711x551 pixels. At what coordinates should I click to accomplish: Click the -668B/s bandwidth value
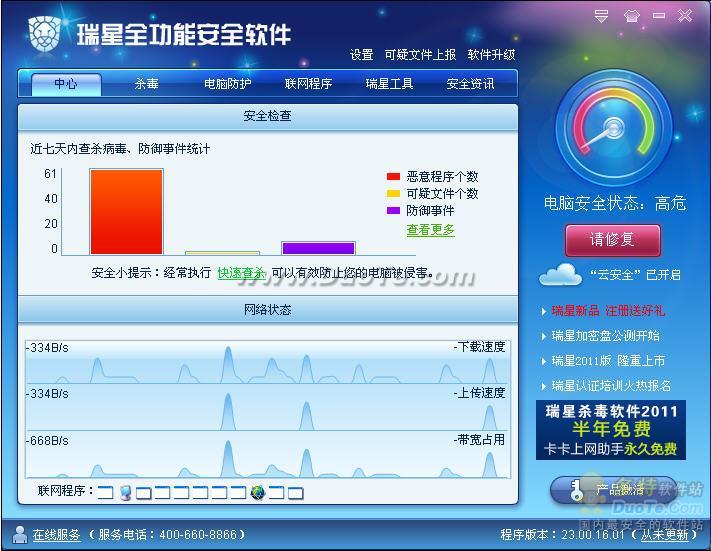click(x=47, y=441)
